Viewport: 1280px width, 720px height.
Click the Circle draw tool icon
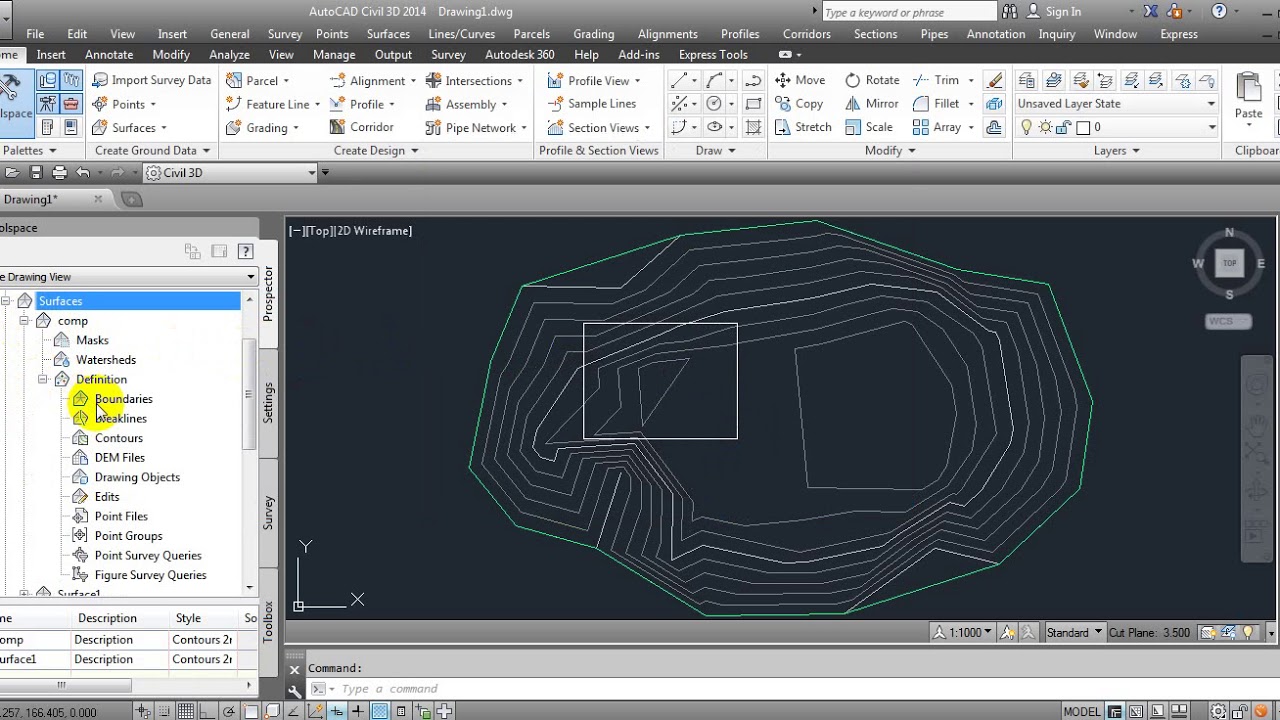point(714,103)
